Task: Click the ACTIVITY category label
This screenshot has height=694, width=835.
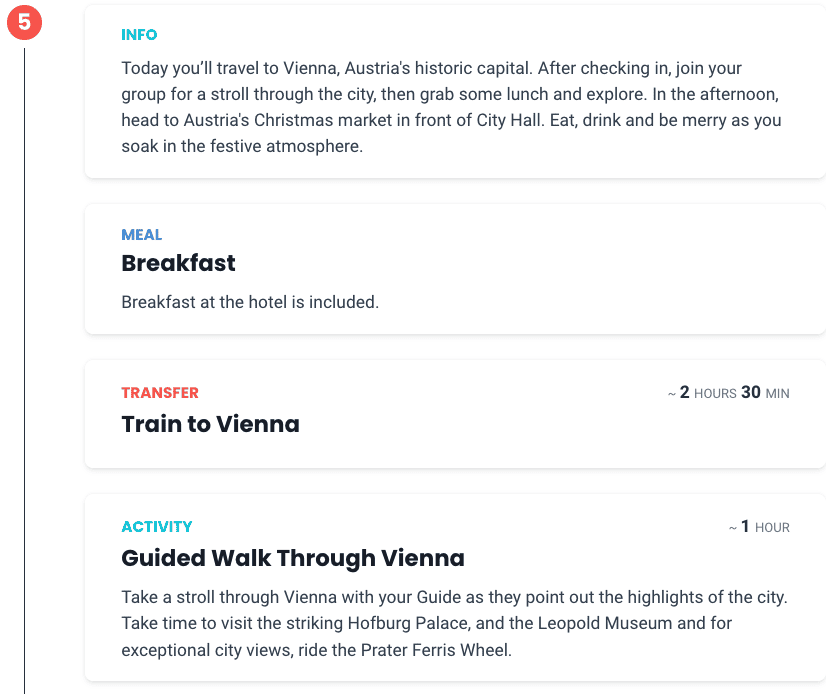Action: pos(157,527)
